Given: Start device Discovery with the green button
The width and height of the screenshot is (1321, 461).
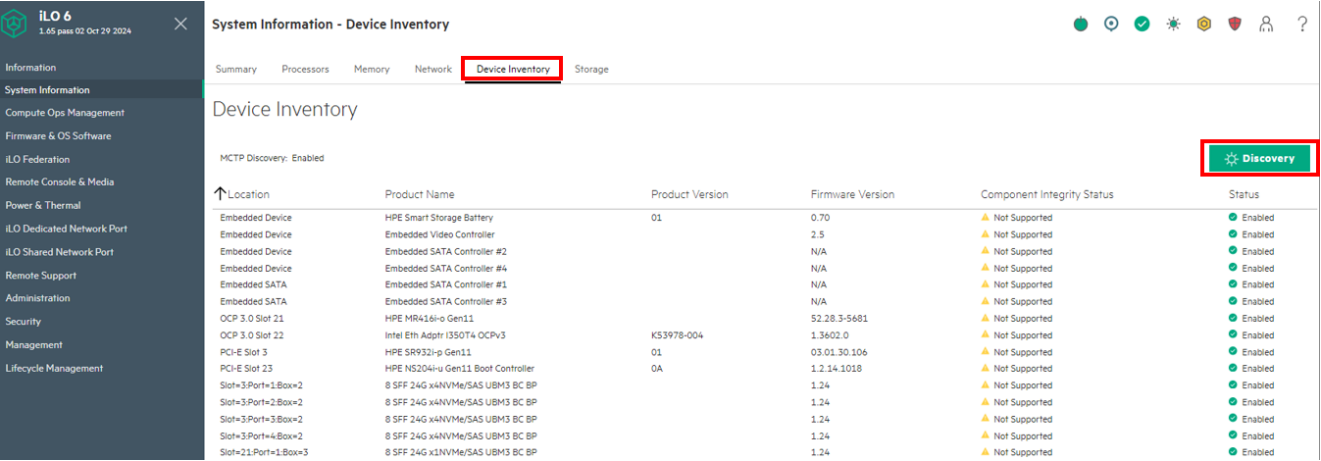Looking at the screenshot, I should tap(1259, 158).
